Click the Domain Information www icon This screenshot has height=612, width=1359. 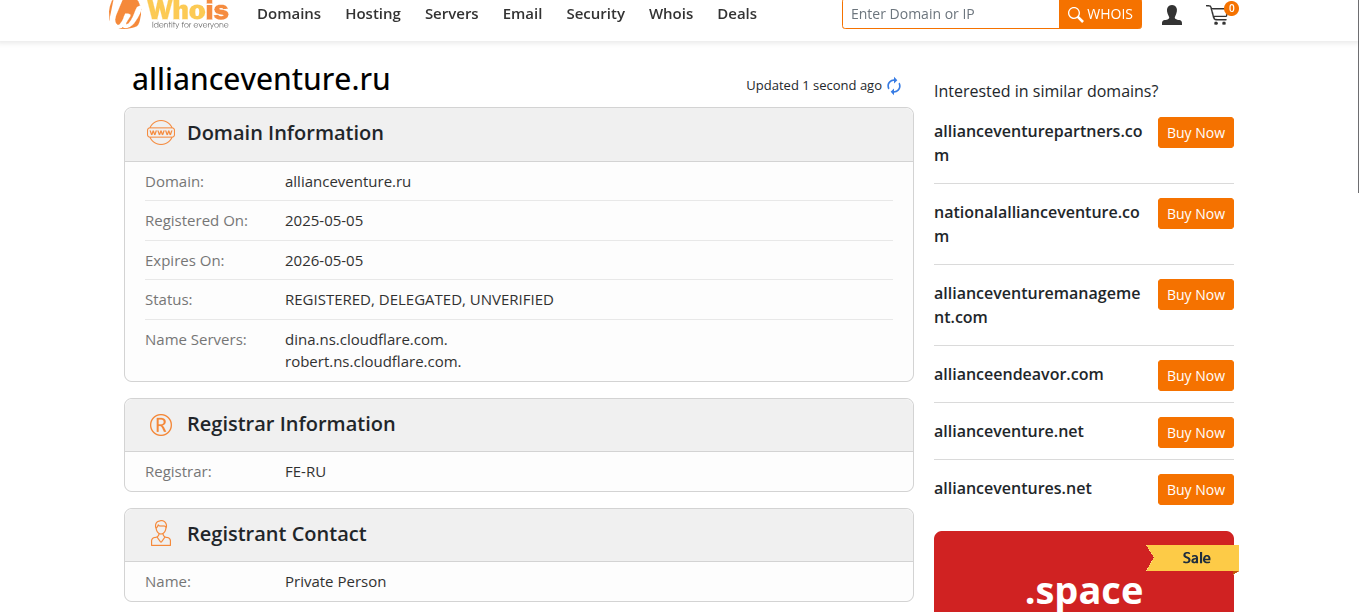coord(160,133)
